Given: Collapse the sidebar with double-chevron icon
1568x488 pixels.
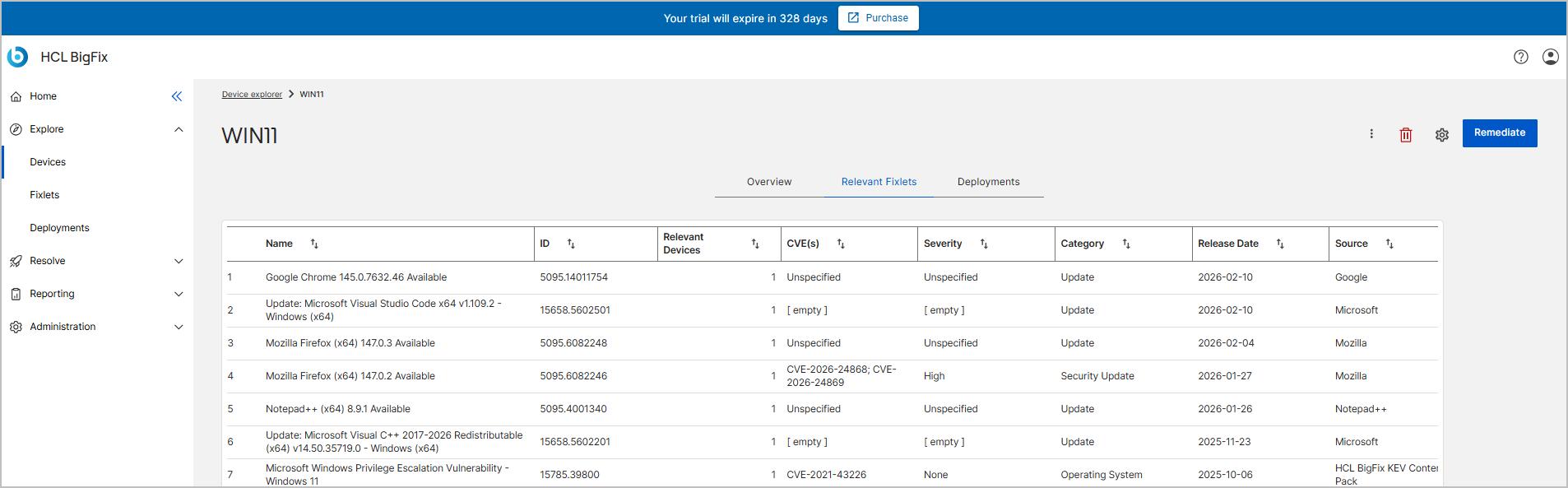Looking at the screenshot, I should point(176,96).
